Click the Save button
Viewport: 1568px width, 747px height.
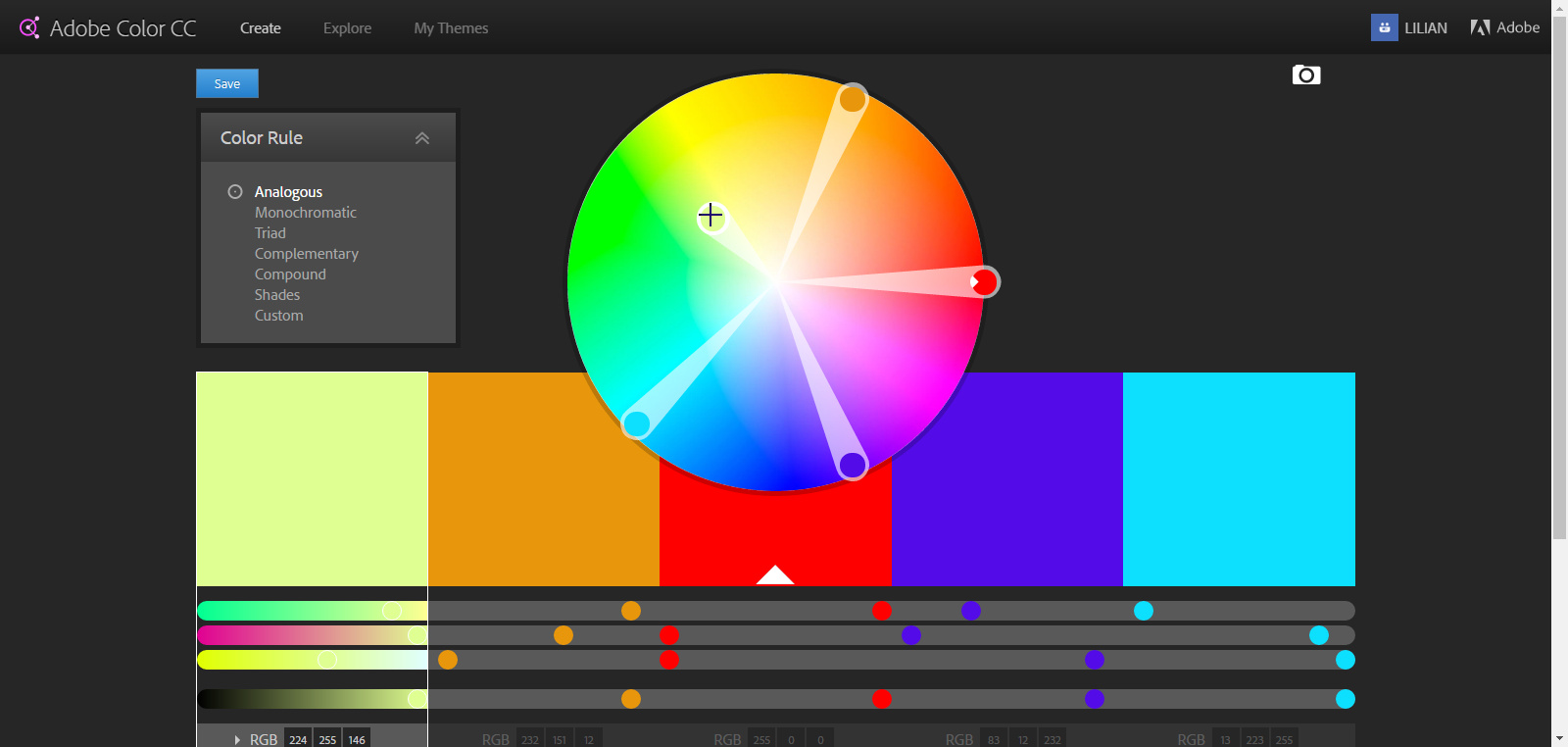(227, 83)
